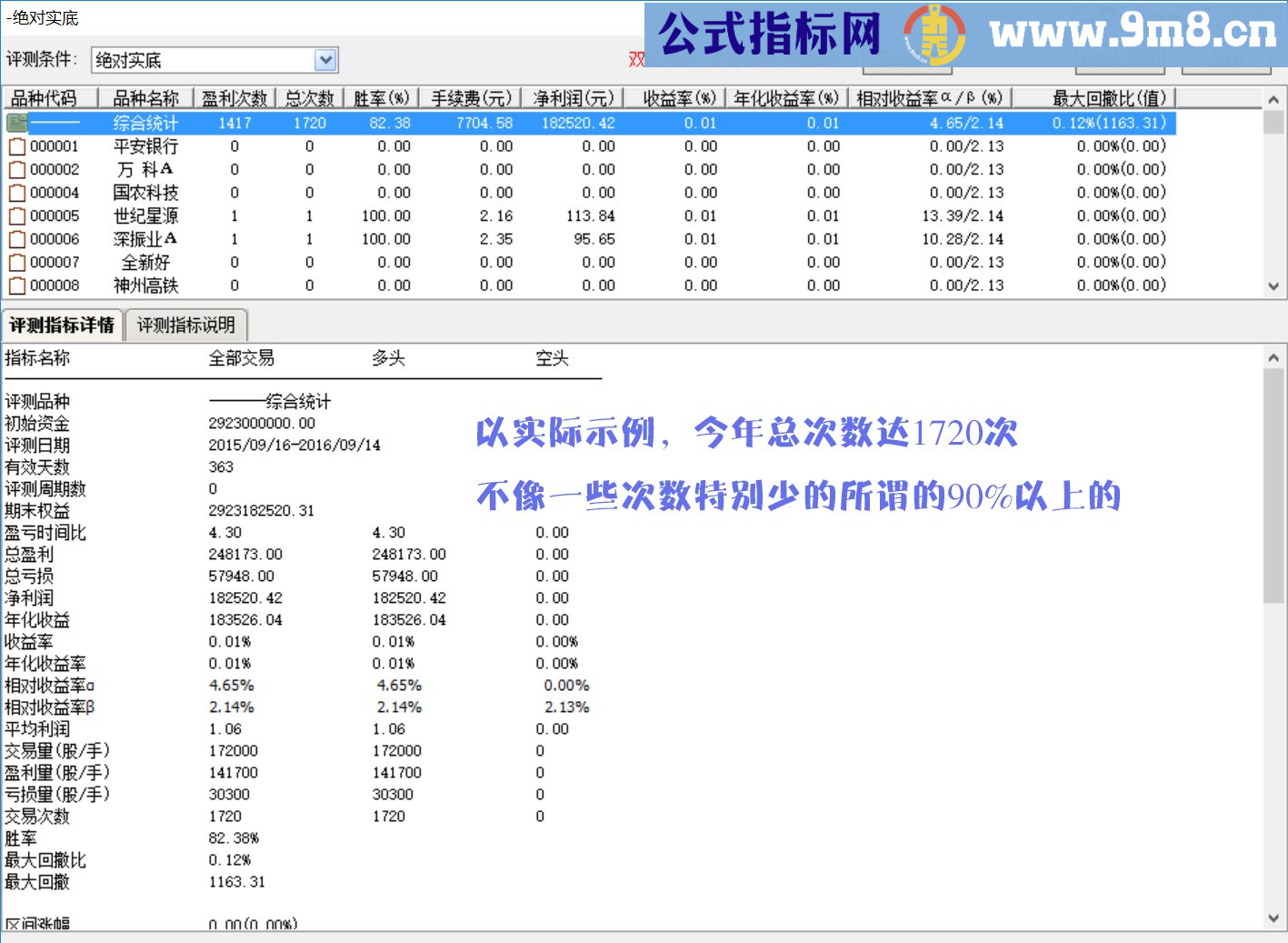Sort by 品种名称 column header
1288x943 pixels.
click(x=145, y=98)
